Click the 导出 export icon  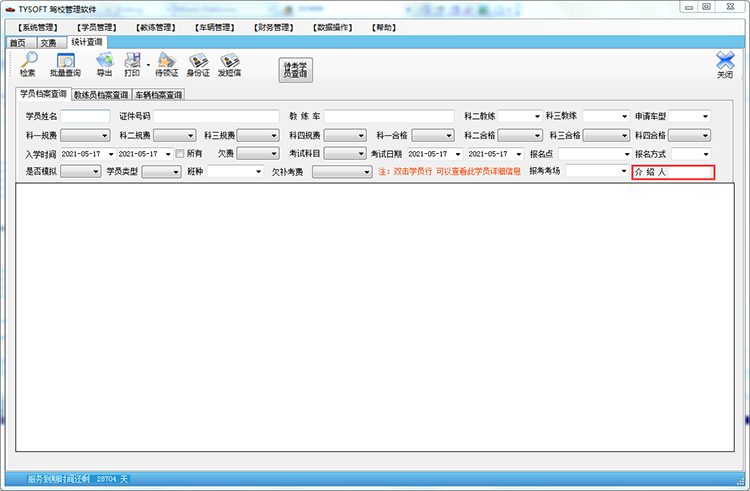(x=104, y=64)
